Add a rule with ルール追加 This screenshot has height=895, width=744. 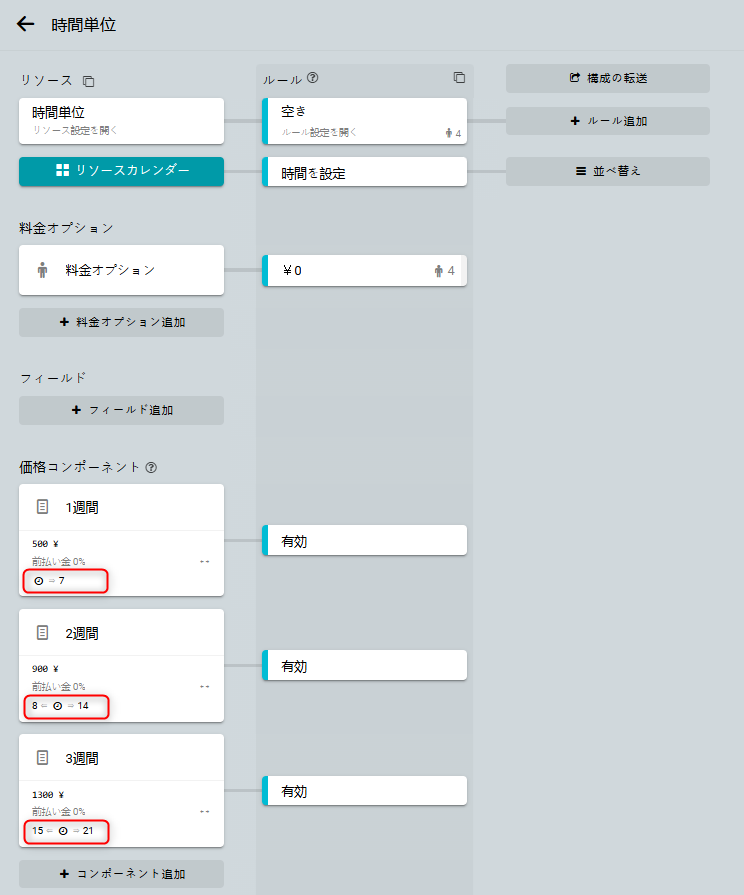(607, 121)
